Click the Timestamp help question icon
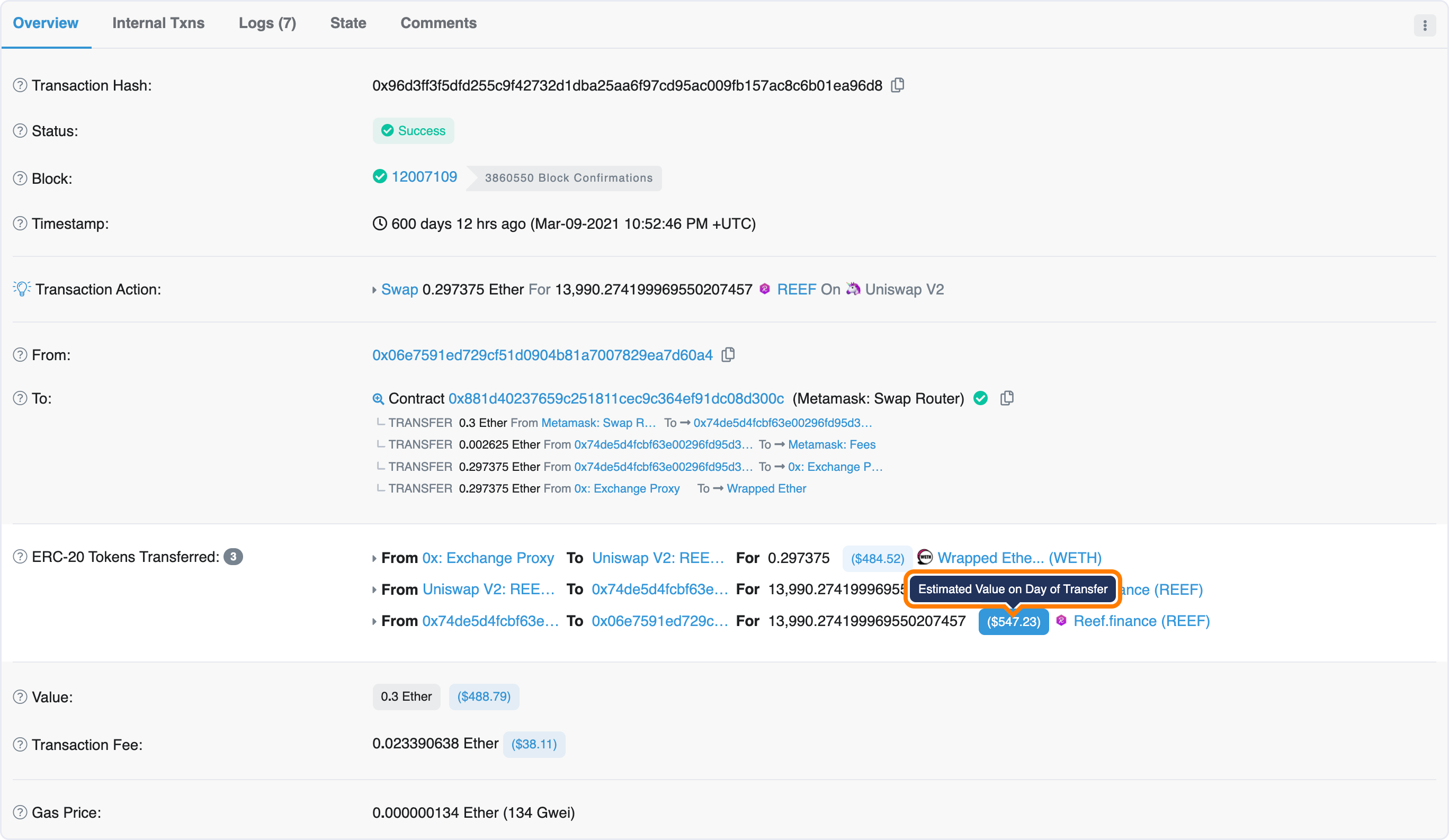Image resolution: width=1449 pixels, height=840 pixels. tap(20, 223)
